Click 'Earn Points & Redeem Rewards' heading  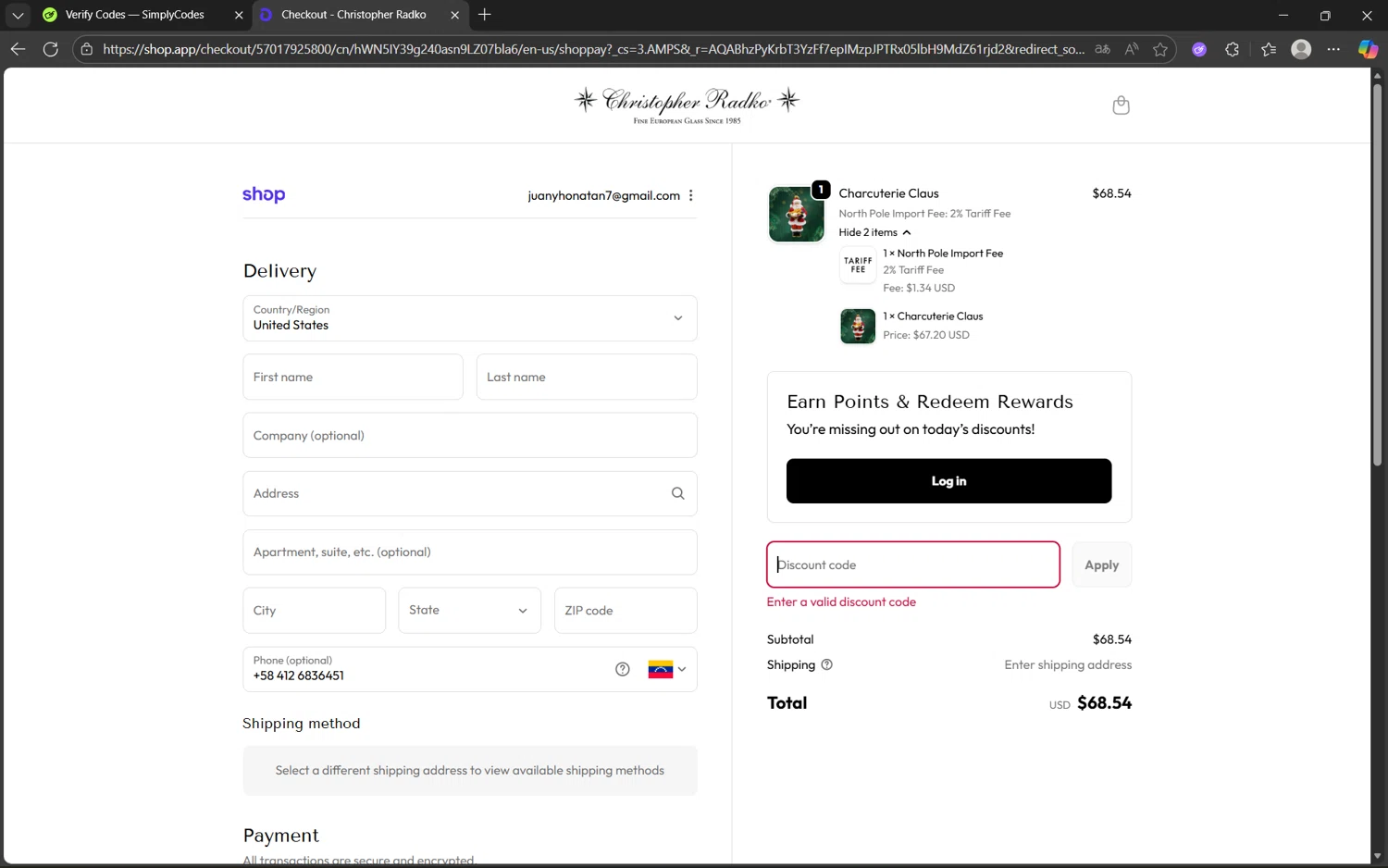930,402
